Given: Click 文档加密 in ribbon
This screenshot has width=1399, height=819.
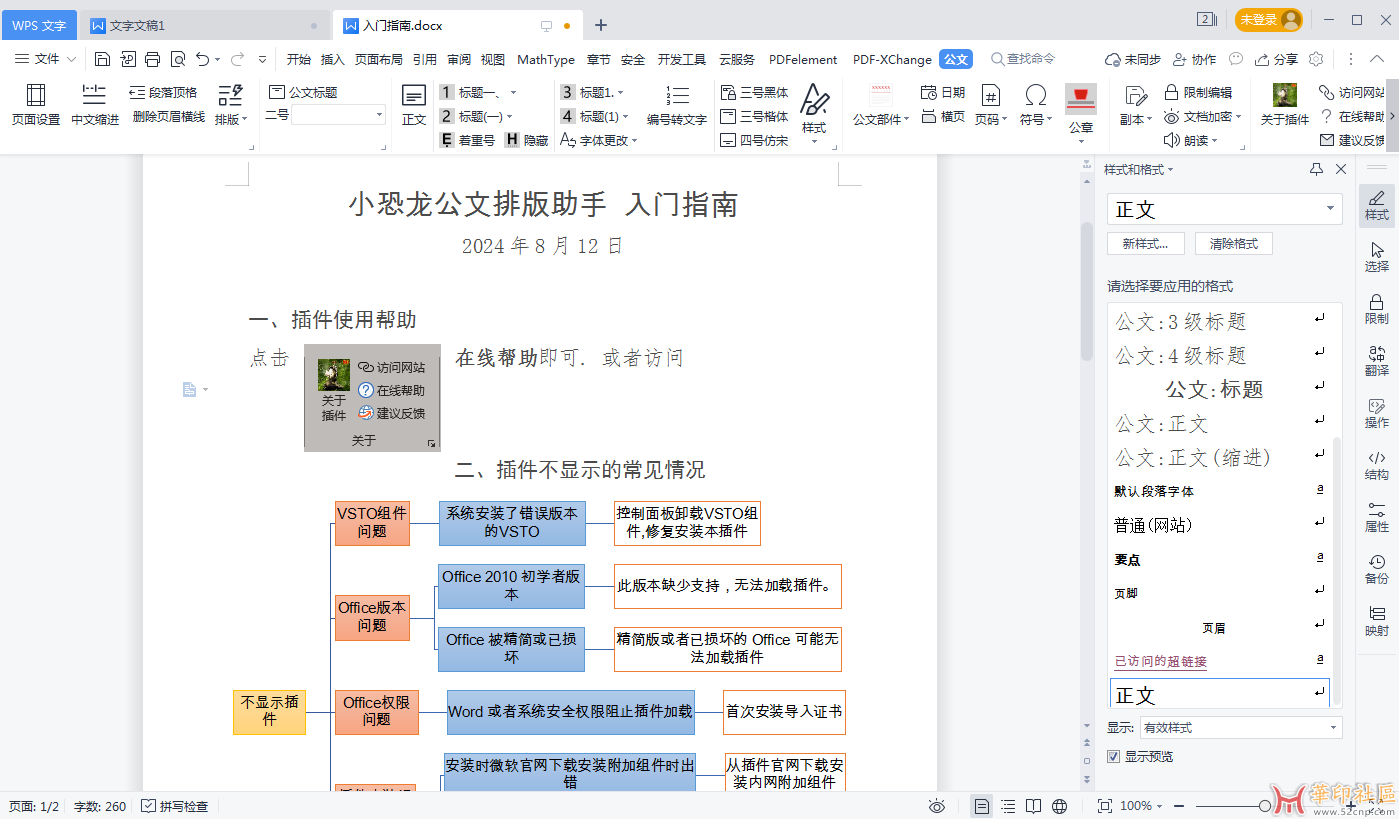Looking at the screenshot, I should click(x=1202, y=116).
